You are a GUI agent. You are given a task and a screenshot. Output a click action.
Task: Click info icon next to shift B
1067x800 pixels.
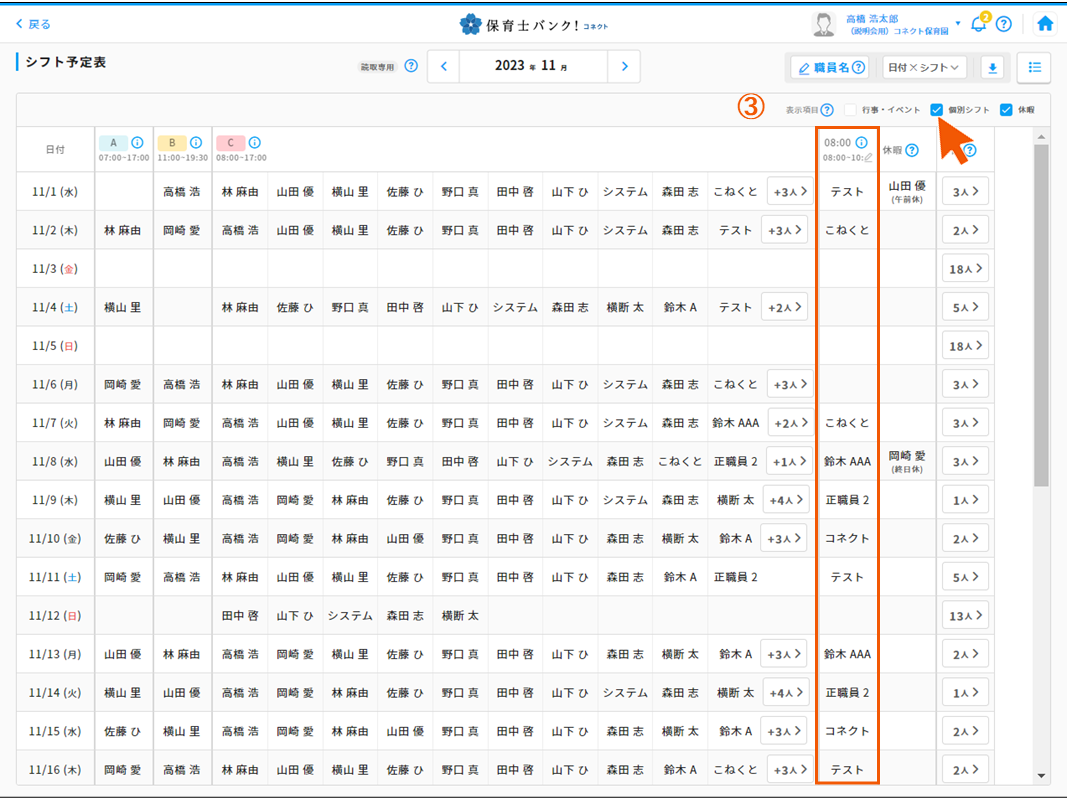click(x=196, y=143)
